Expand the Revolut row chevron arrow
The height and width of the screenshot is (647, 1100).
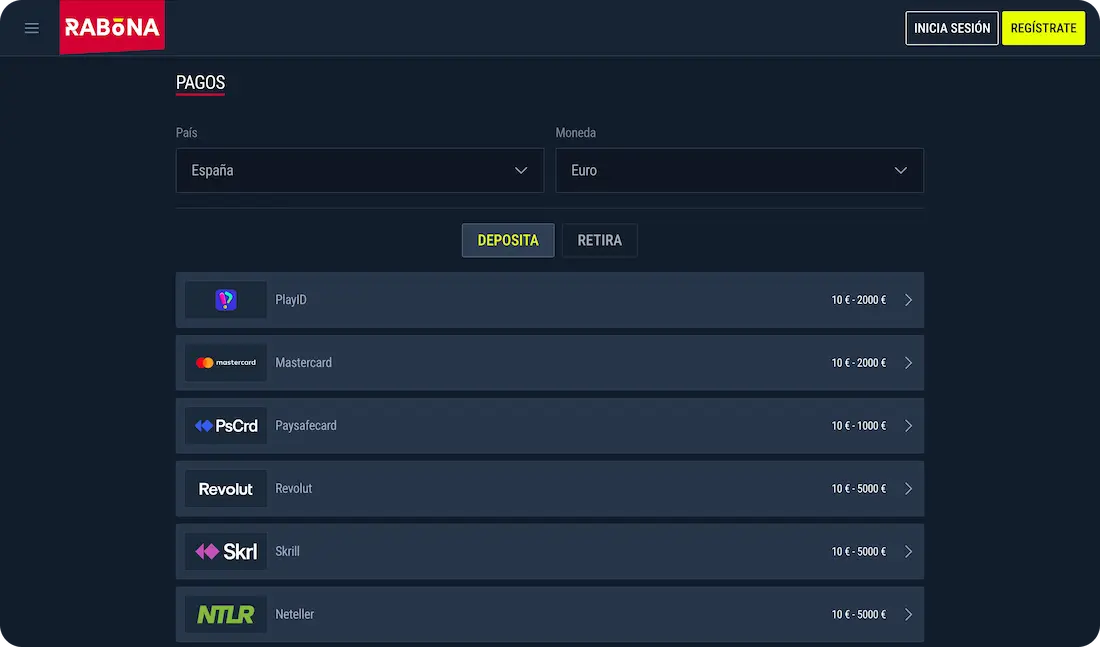click(908, 489)
